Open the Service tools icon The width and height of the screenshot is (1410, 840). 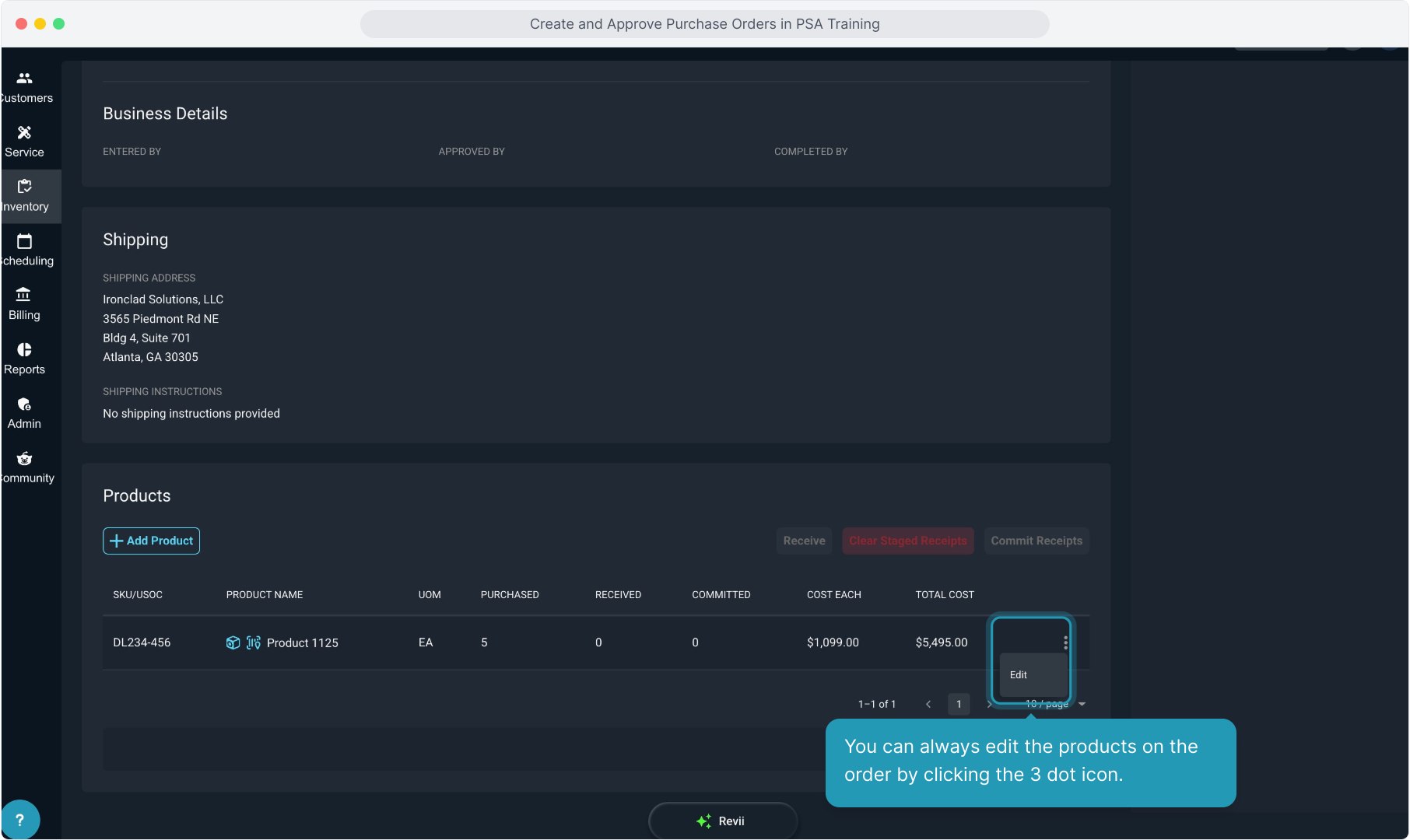25,133
